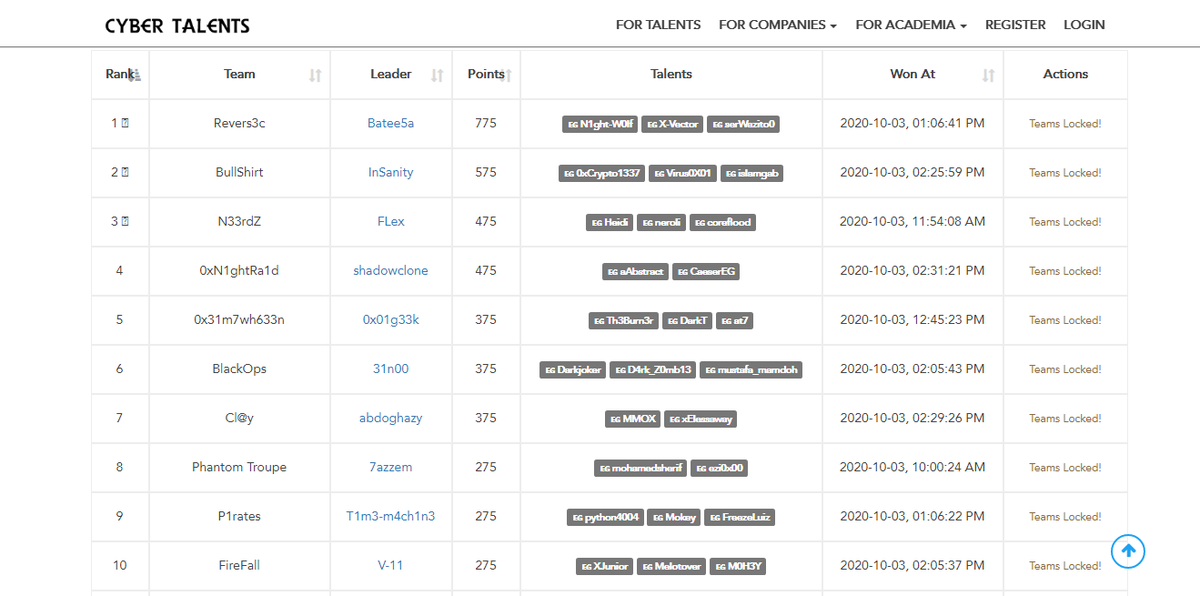Viewport: 1200px width, 596px height.
Task: Click the 0xCrypto1337 talent badge
Action: pyautogui.click(x=602, y=173)
